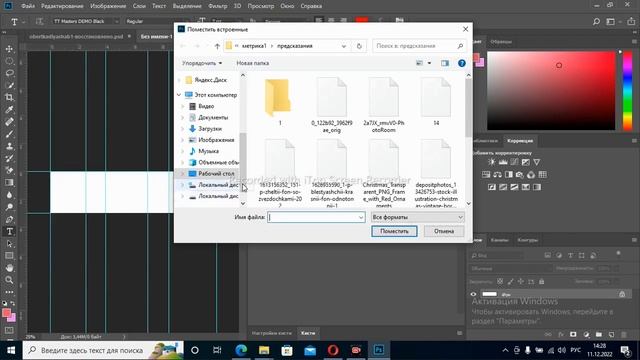Add layer style fx in Layers panel
Viewport: 640px width, 360px height.
pos(561,334)
